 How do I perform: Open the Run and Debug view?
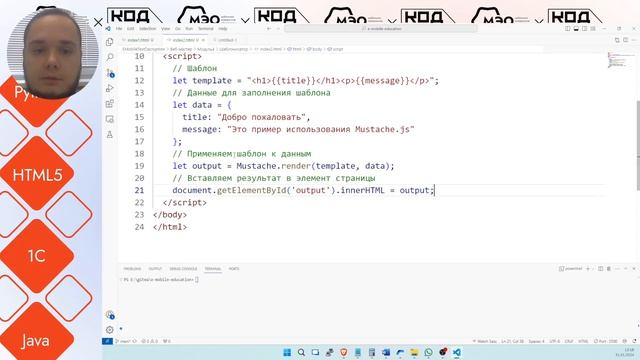[110, 88]
